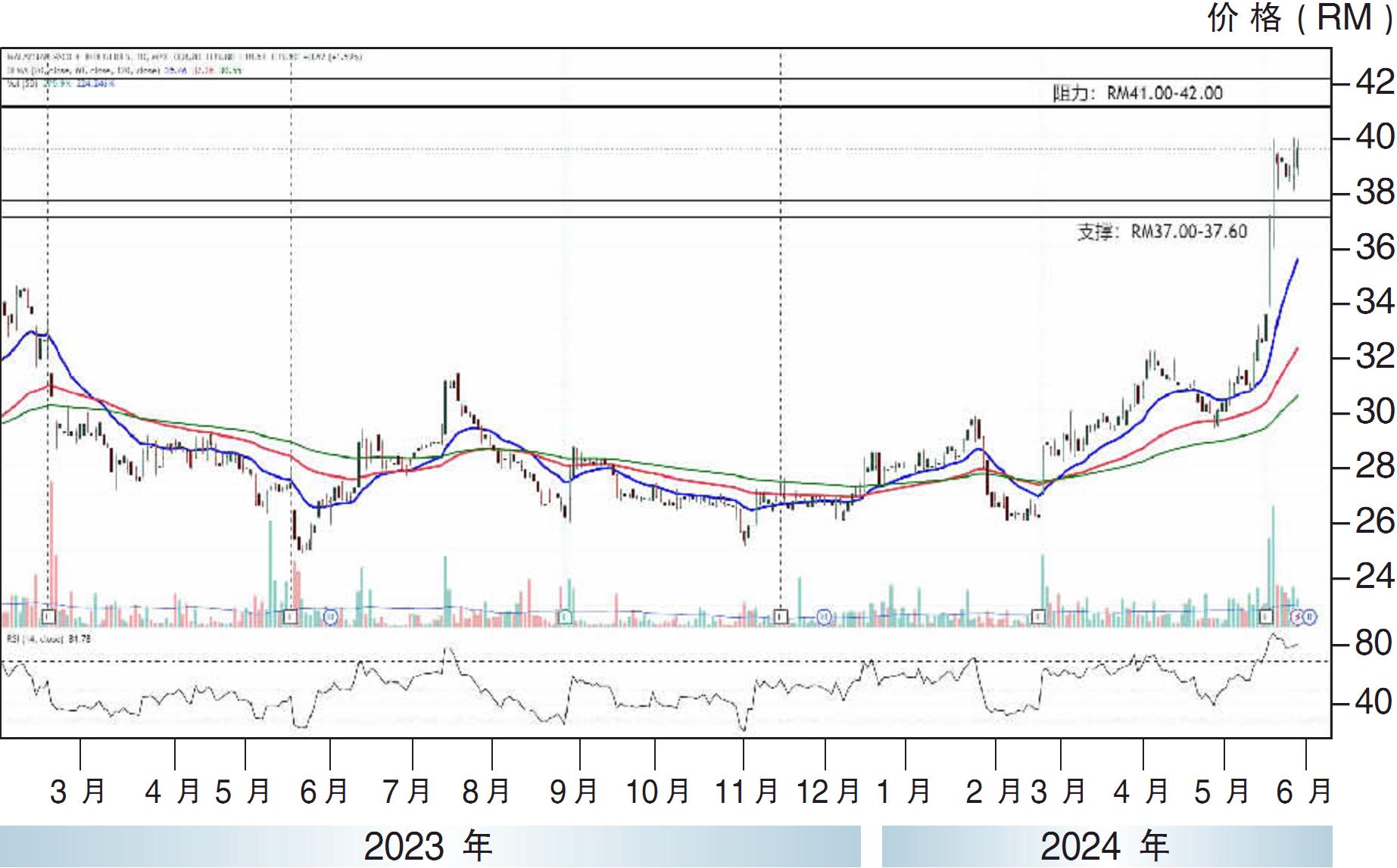Image resolution: width=1397 pixels, height=868 pixels.
Task: Click the 28 price axis label
Action: (1374, 466)
